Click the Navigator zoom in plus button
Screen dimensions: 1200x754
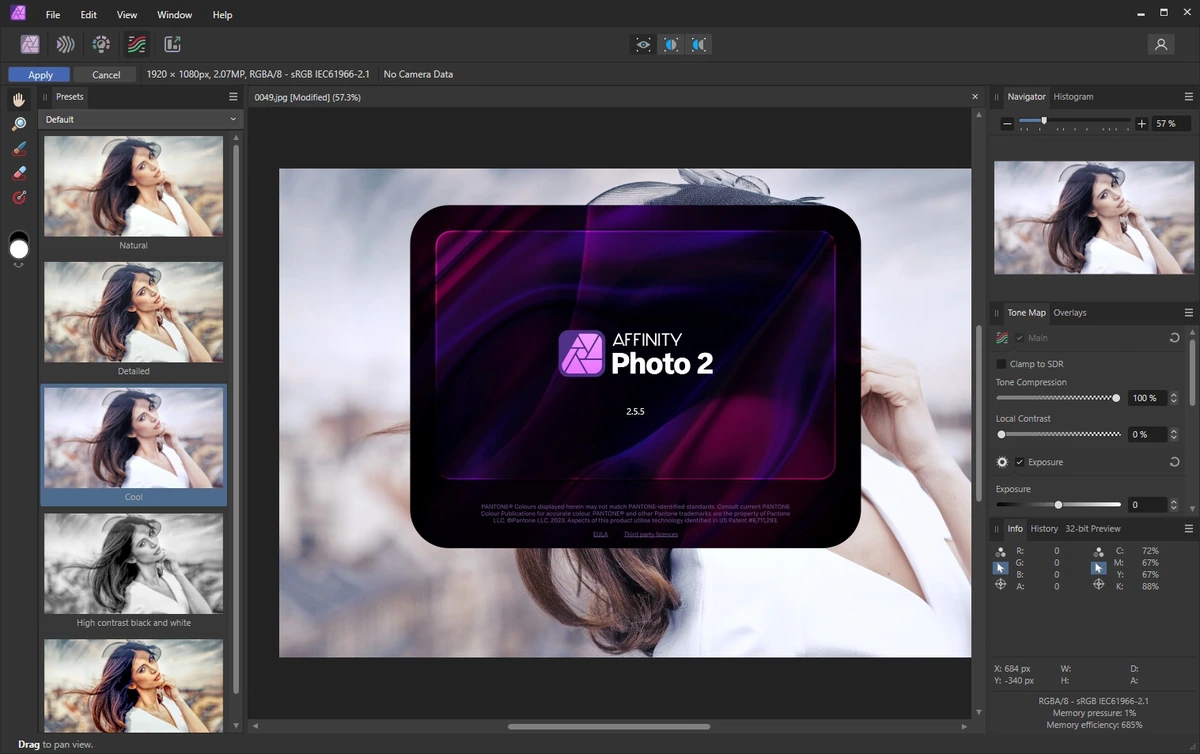coord(1142,124)
